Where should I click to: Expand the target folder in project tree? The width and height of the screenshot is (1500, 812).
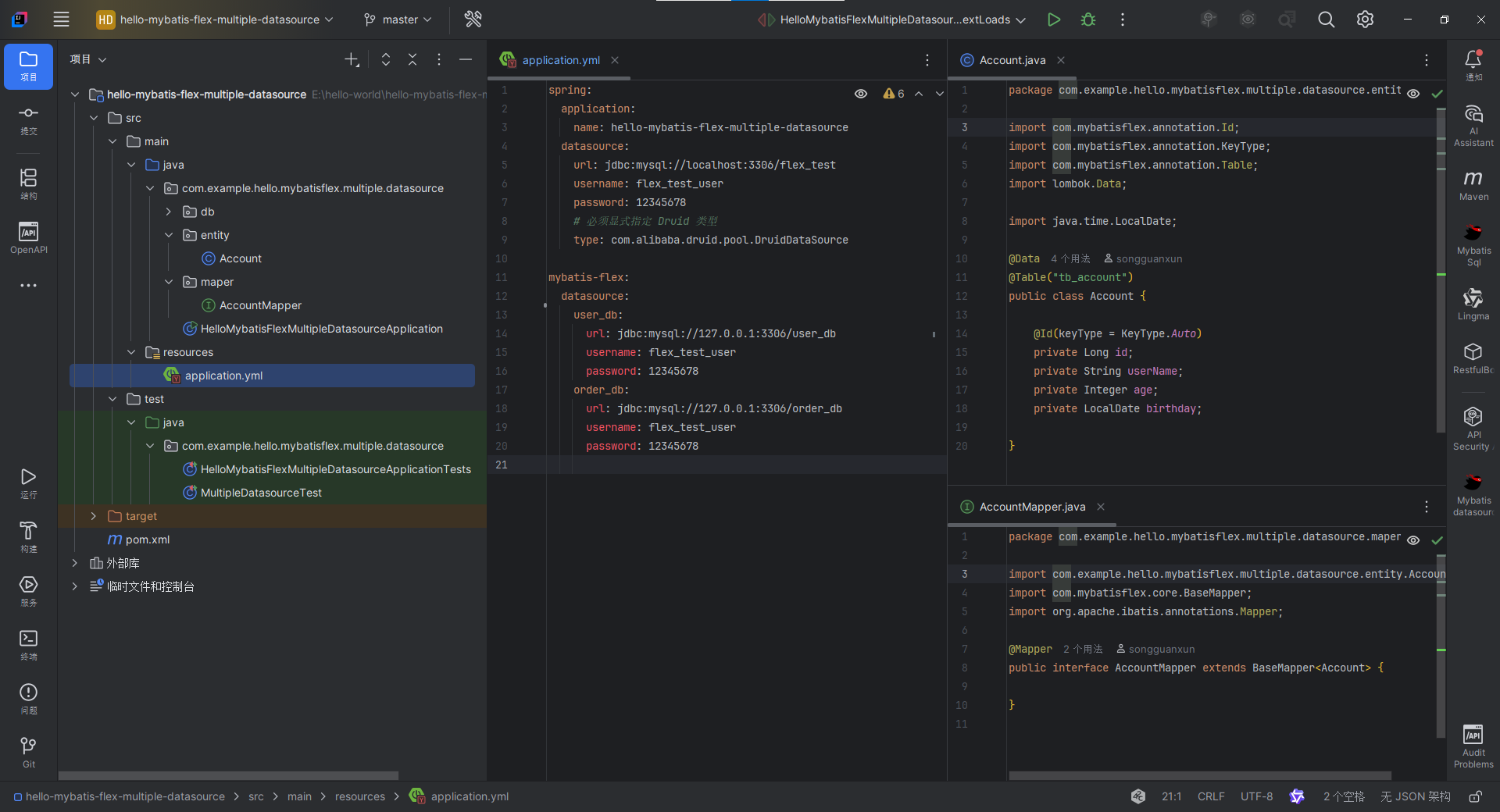(x=93, y=516)
